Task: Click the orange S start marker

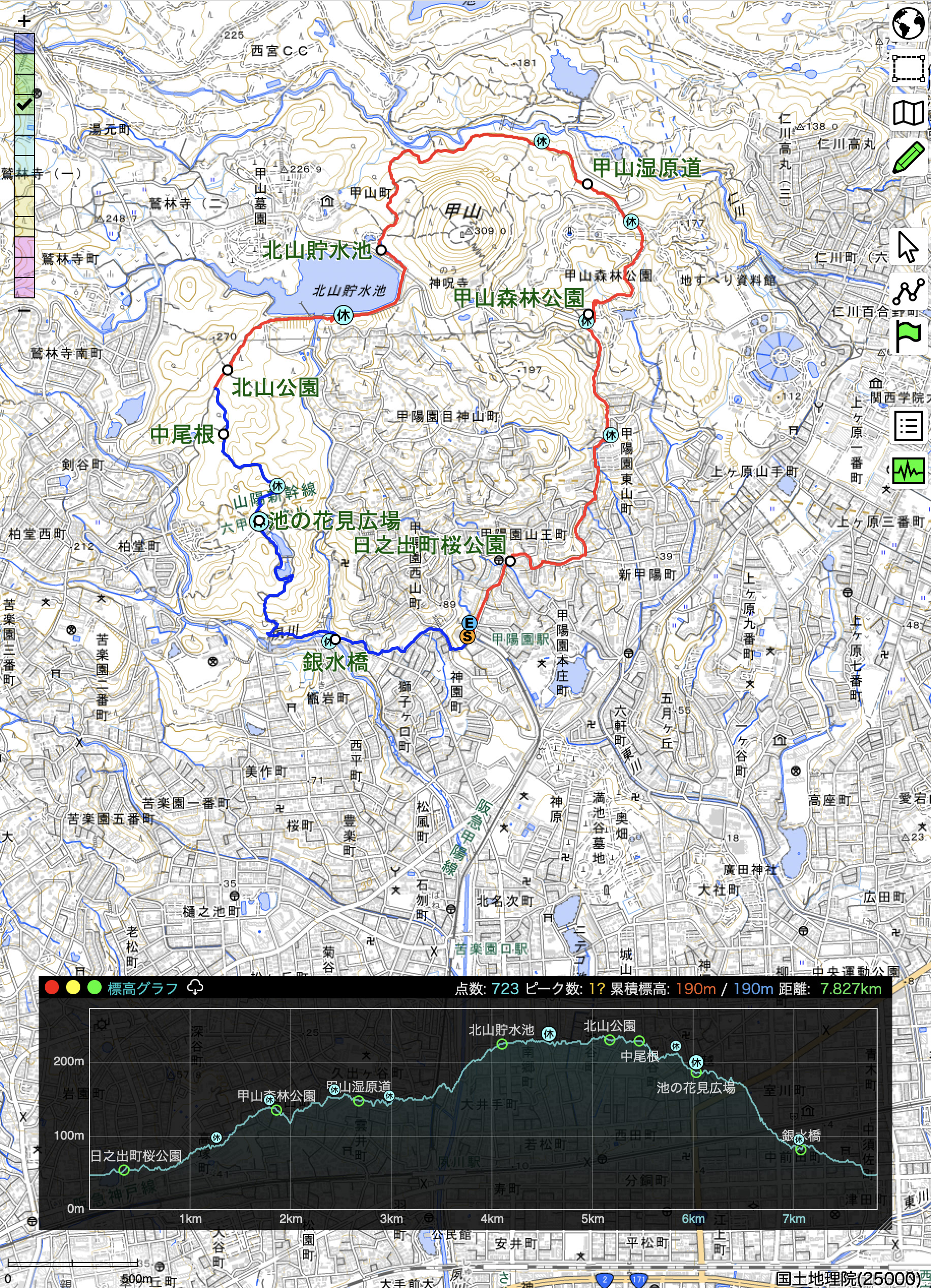Action: coord(467,636)
